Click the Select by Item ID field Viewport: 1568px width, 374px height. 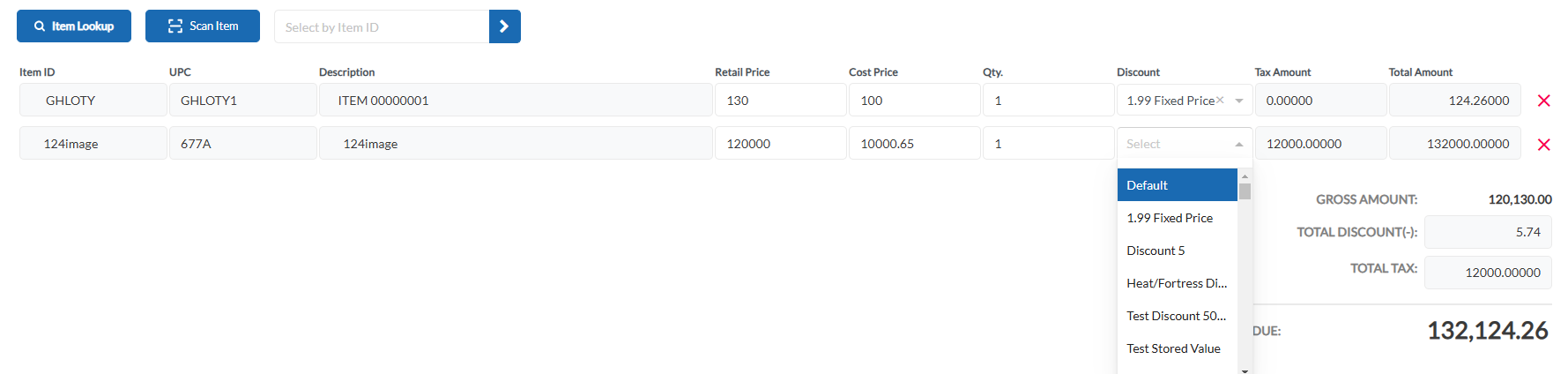(382, 26)
